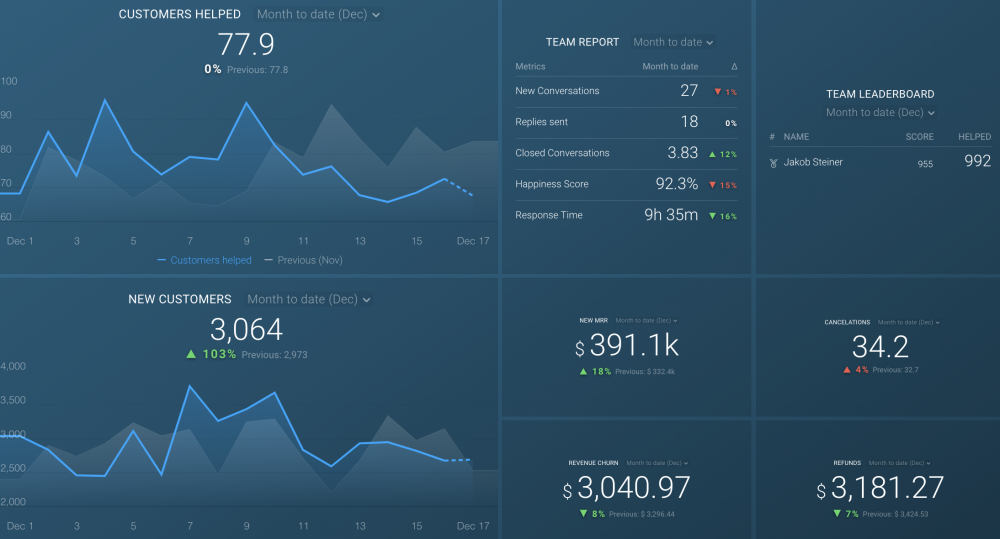Open the Customers Helped date range dropdown
This screenshot has width=1000, height=539.
pos(318,15)
